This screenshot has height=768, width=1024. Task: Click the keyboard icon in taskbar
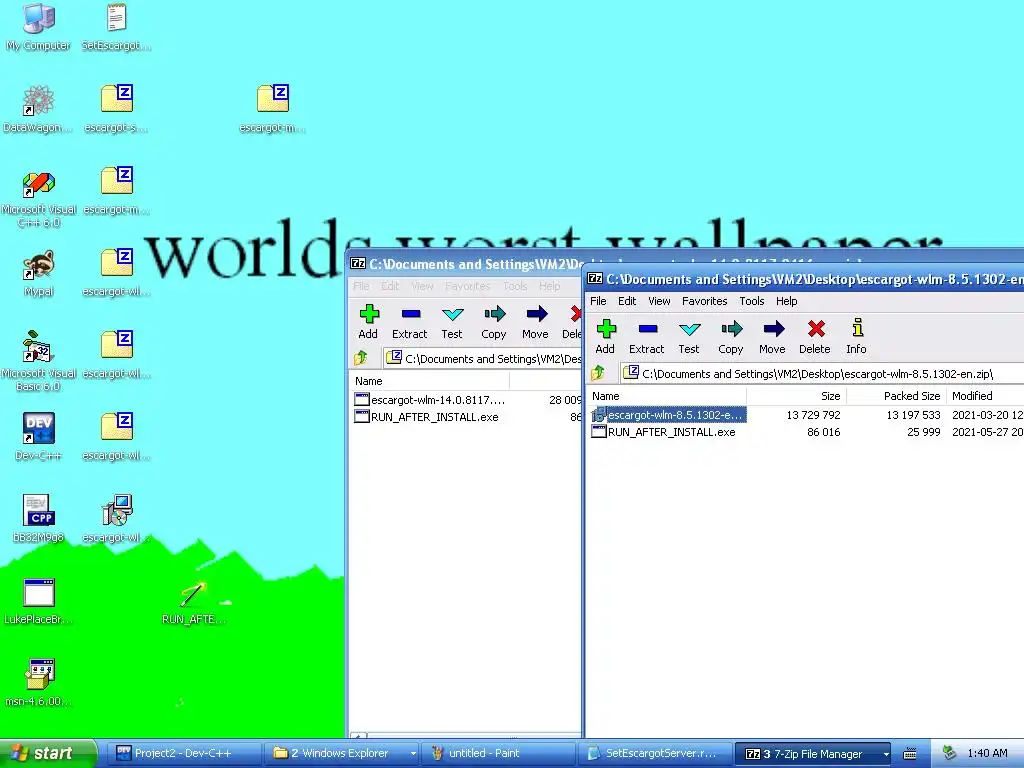tap(910, 754)
